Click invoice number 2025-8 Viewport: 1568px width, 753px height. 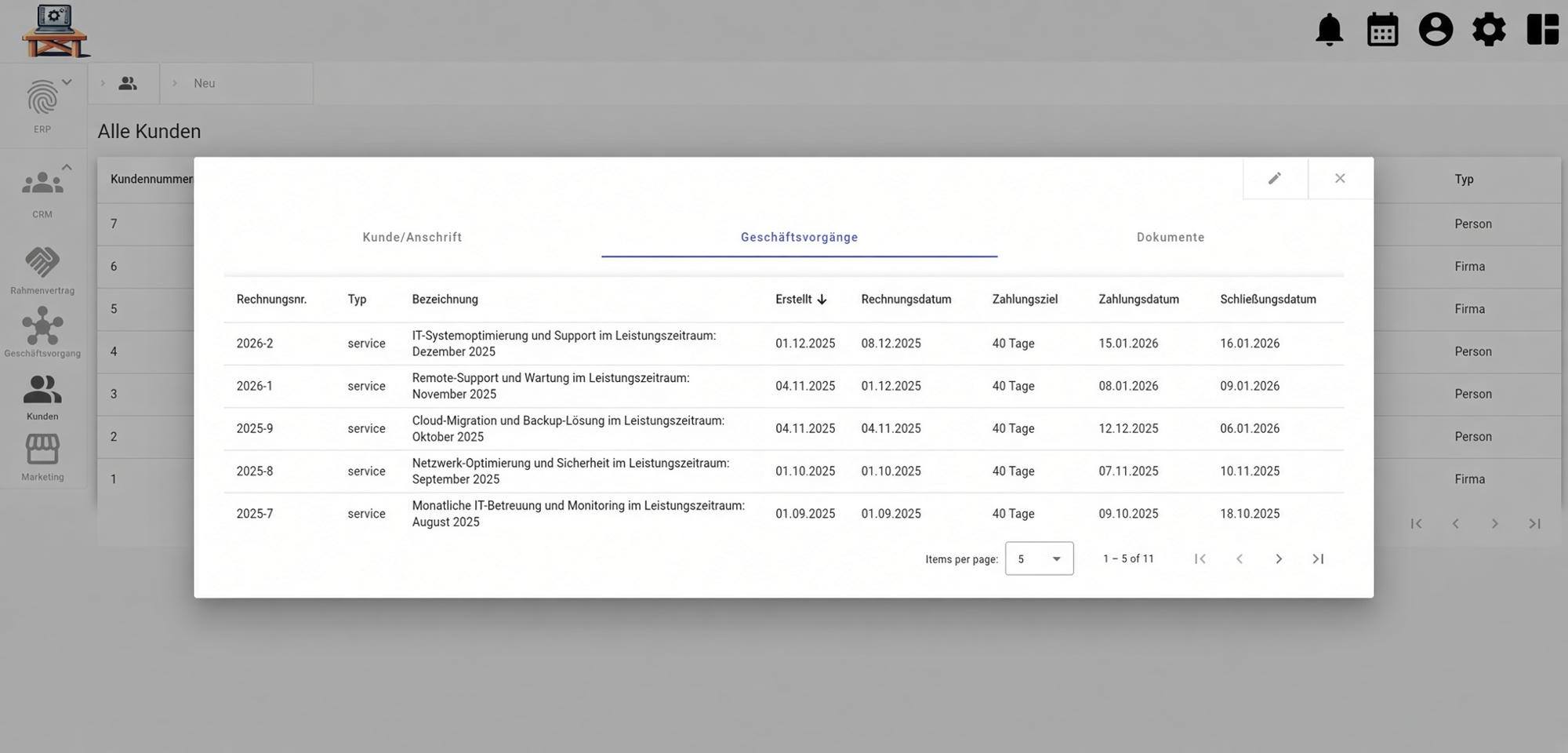(x=255, y=471)
